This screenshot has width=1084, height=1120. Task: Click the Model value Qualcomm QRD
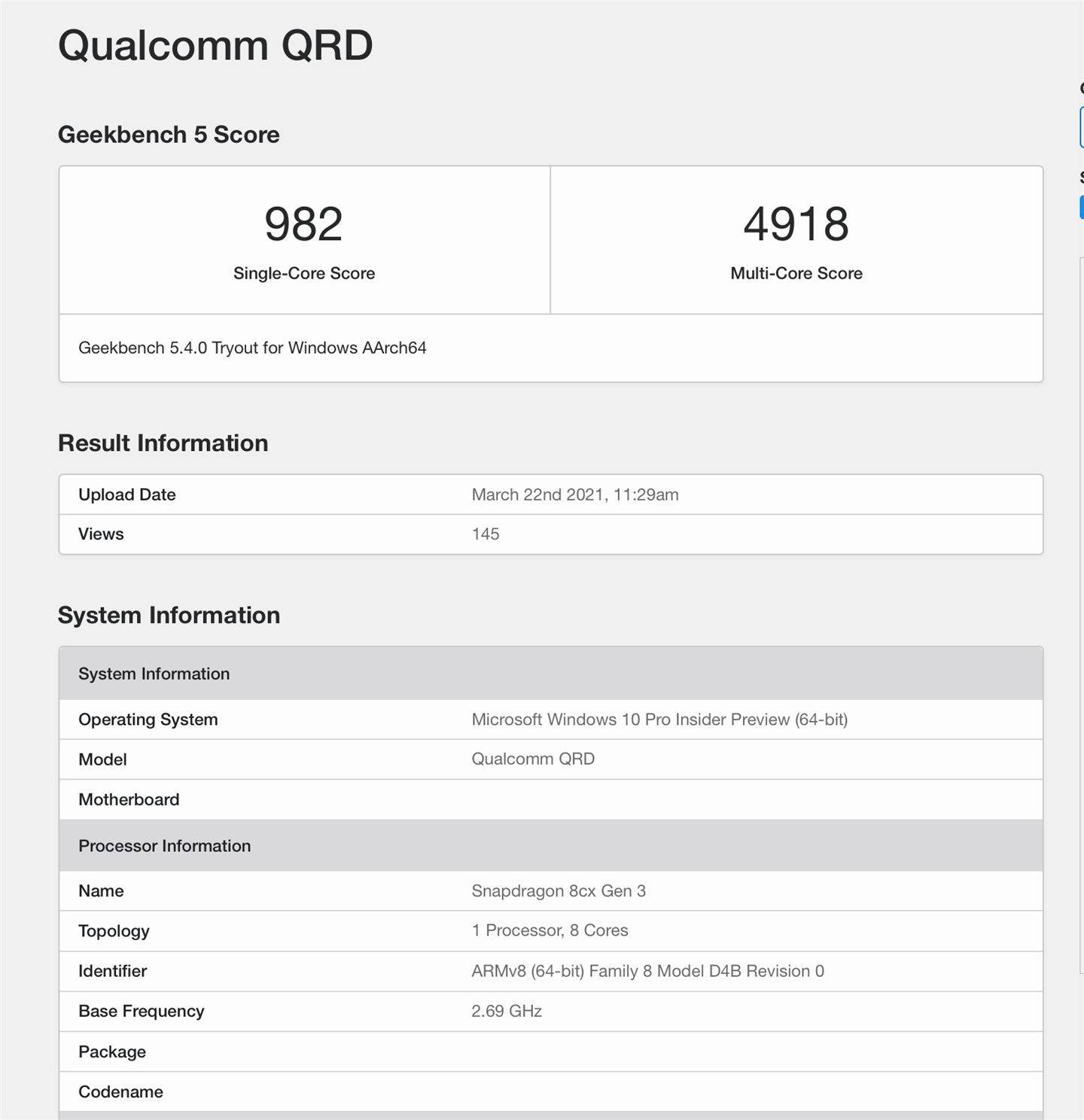click(533, 759)
